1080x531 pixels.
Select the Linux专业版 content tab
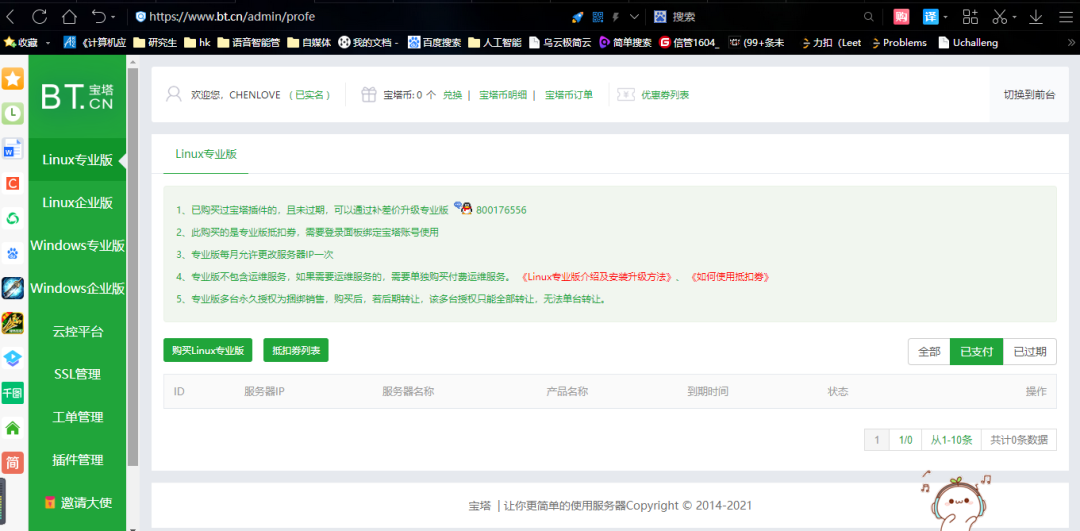(x=206, y=154)
